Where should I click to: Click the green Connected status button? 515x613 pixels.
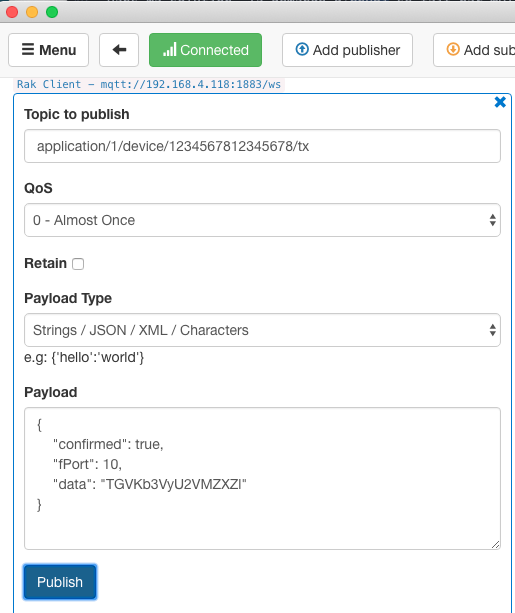(205, 50)
